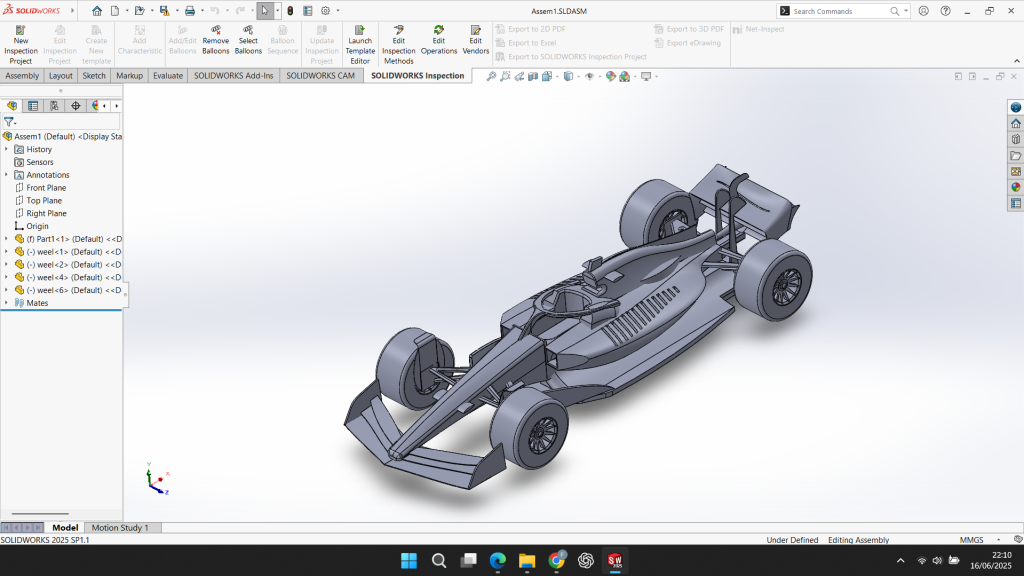Open the Appearances pane in the right task pane
The image size is (1024, 576).
click(x=1015, y=186)
